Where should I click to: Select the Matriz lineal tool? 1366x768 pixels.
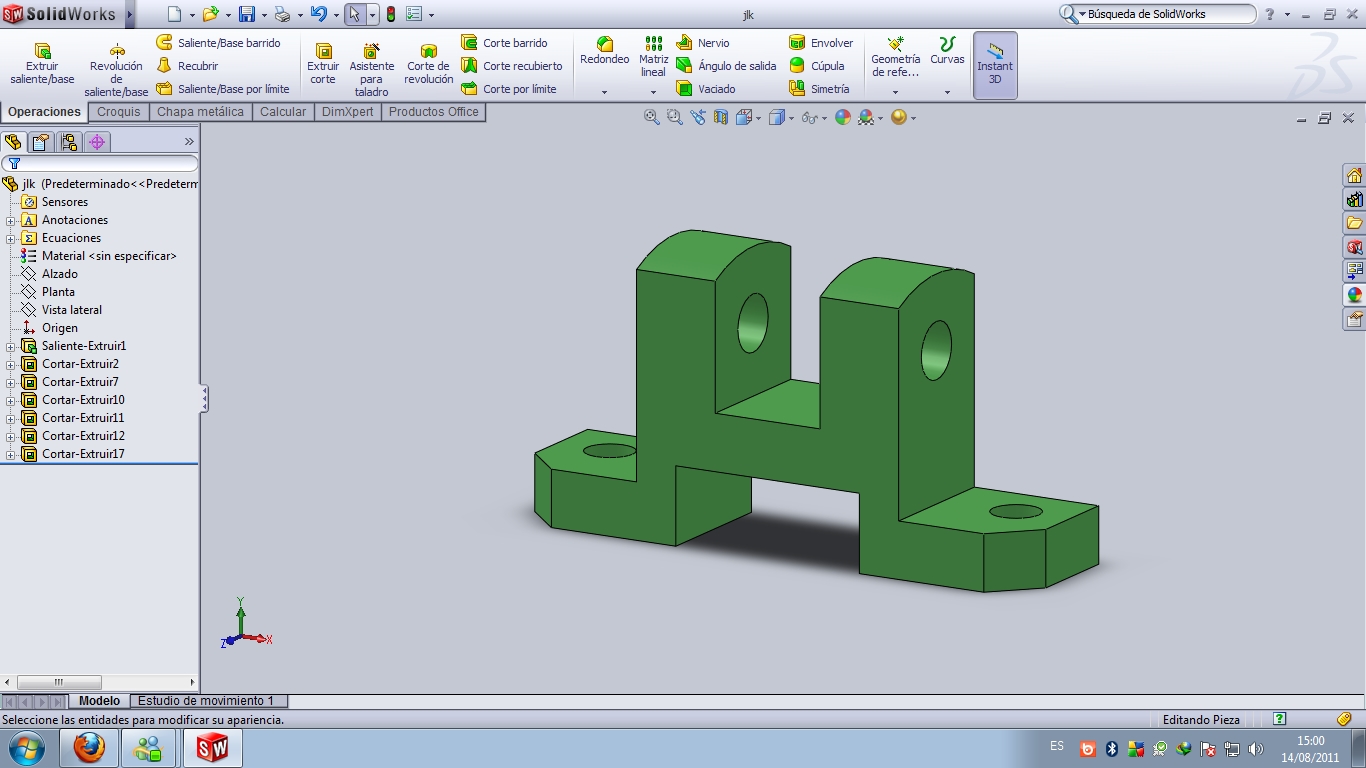pos(653,57)
